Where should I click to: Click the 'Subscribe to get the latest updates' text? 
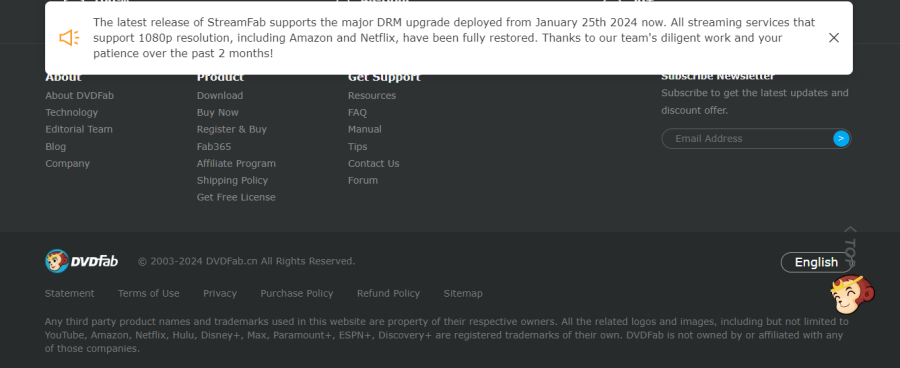[x=755, y=102]
